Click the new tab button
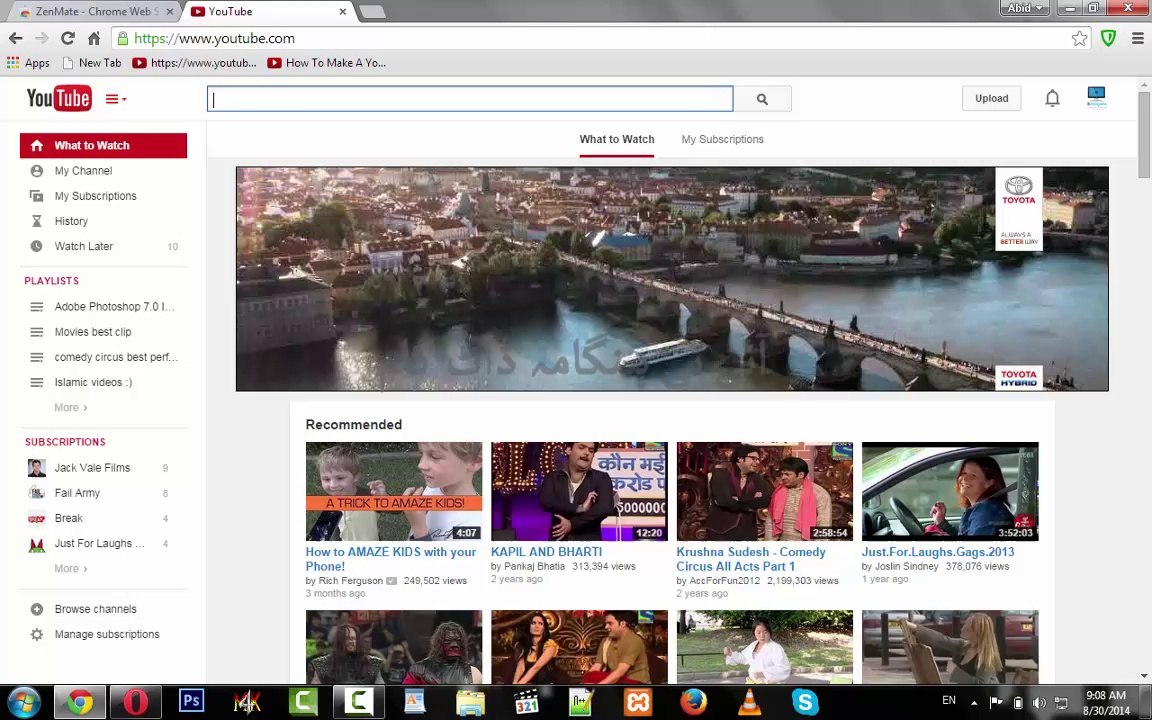This screenshot has width=1152, height=720. pyautogui.click(x=372, y=12)
